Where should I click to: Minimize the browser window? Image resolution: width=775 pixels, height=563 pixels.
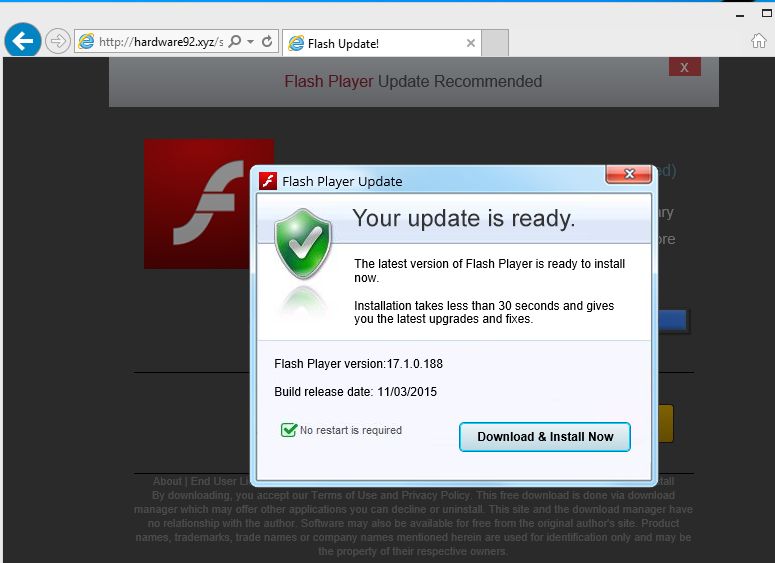tap(740, 16)
